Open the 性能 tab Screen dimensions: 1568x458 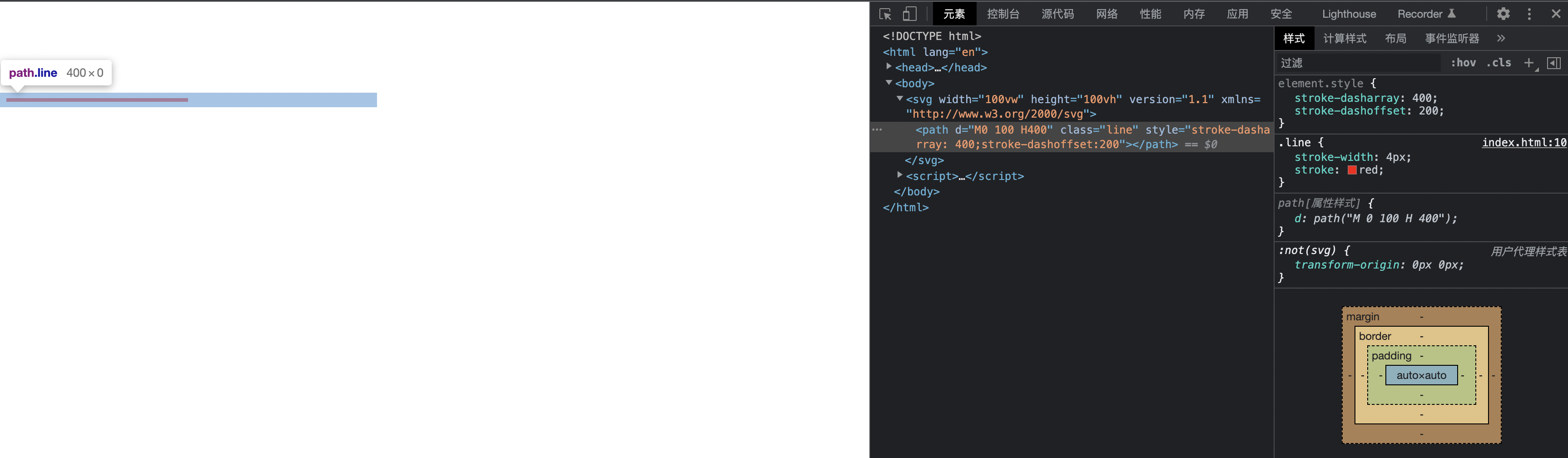pyautogui.click(x=1151, y=14)
